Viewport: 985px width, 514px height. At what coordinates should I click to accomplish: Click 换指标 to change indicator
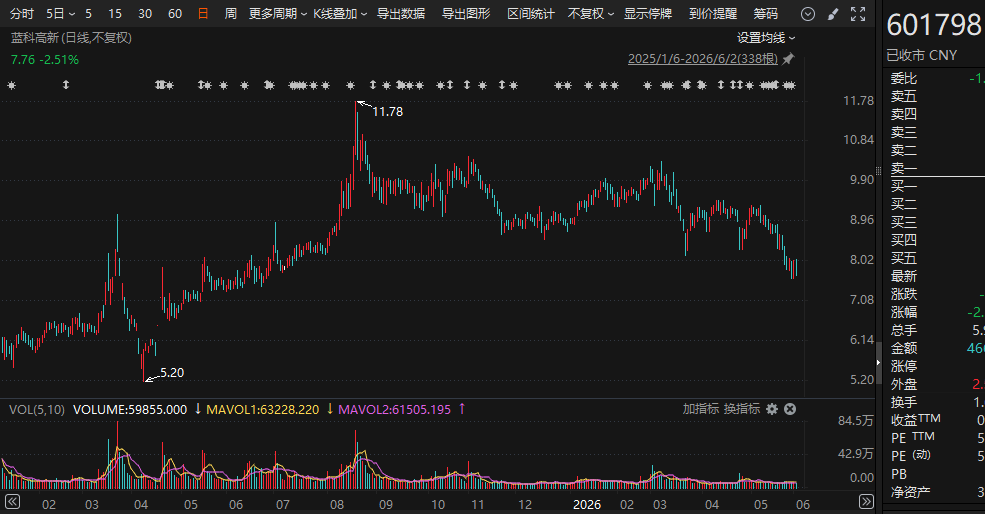tap(742, 409)
